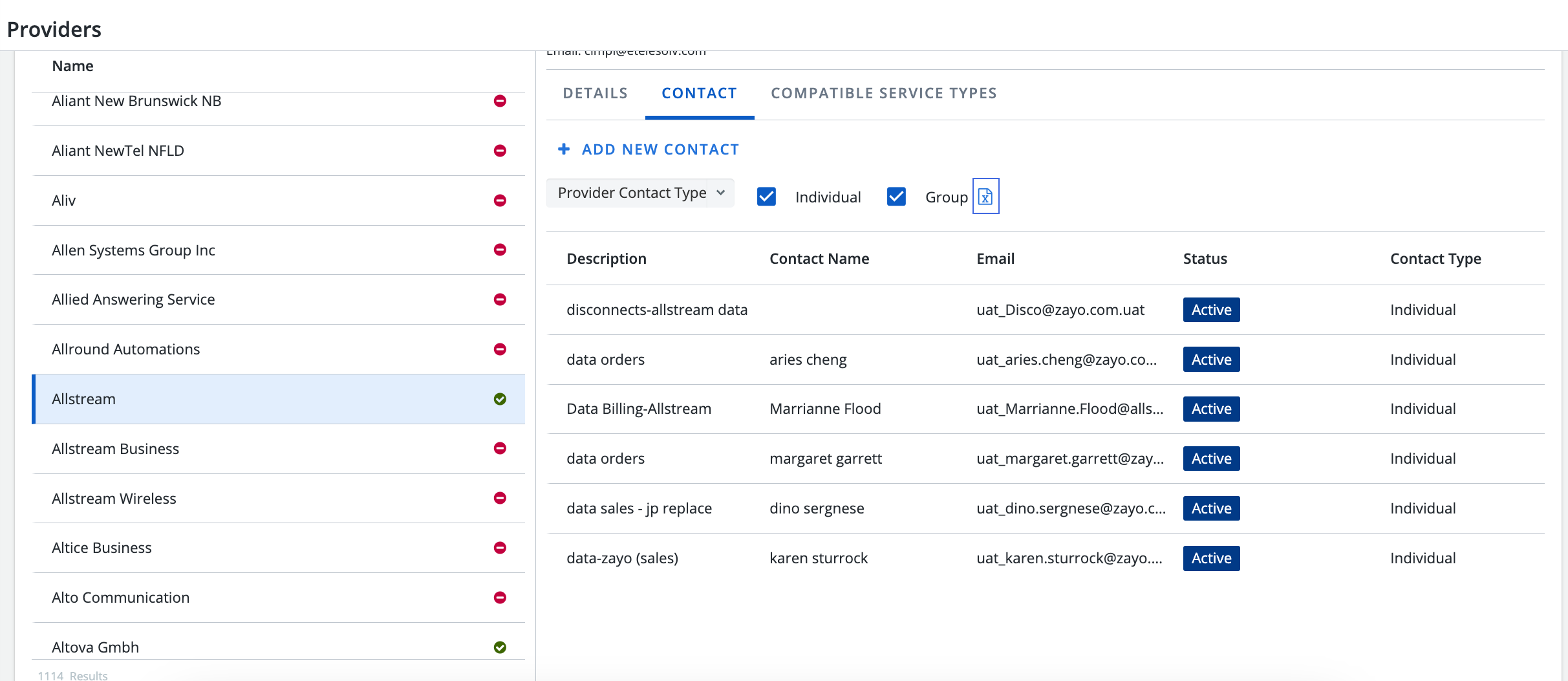Click red status icon next to Aliv
The width and height of the screenshot is (1568, 681).
500,200
